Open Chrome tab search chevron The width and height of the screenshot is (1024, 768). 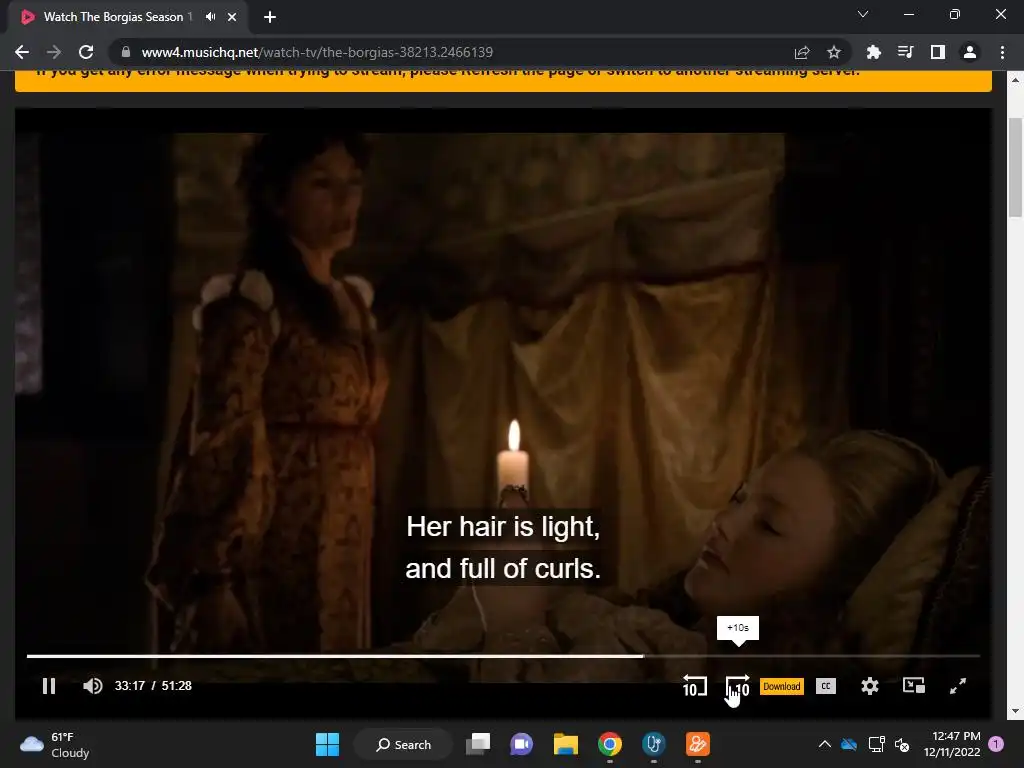[863, 14]
